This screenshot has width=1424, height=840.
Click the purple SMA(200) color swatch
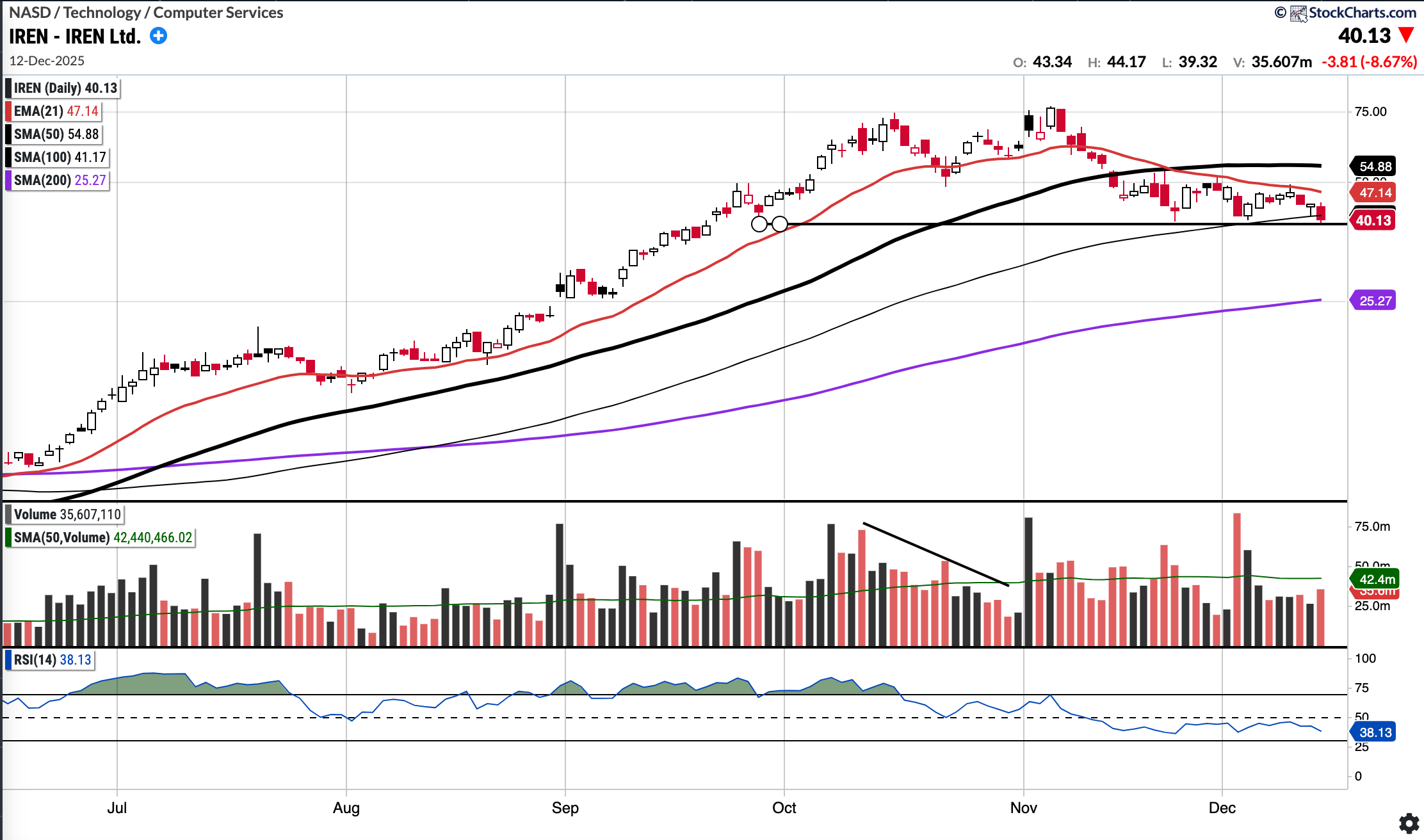[x=8, y=181]
